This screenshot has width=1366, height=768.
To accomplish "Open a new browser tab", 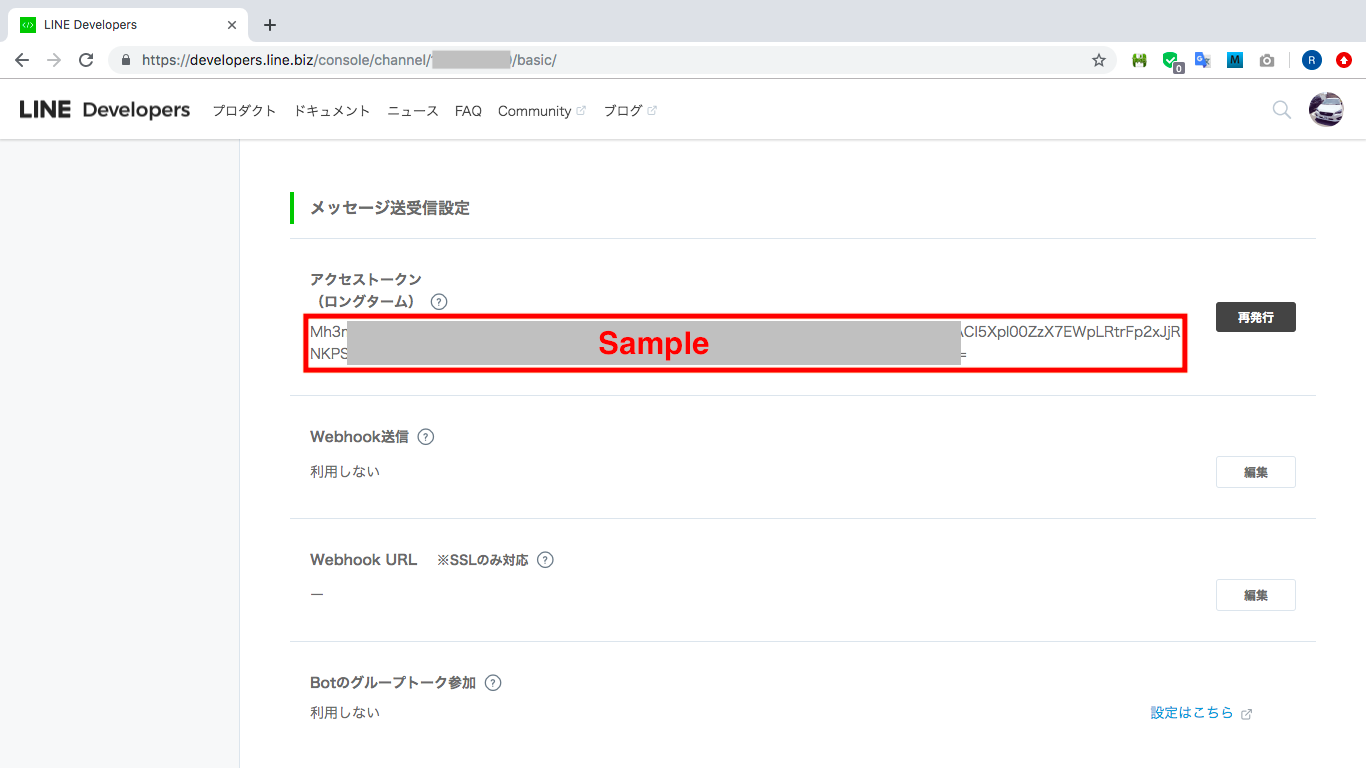I will (x=269, y=25).
